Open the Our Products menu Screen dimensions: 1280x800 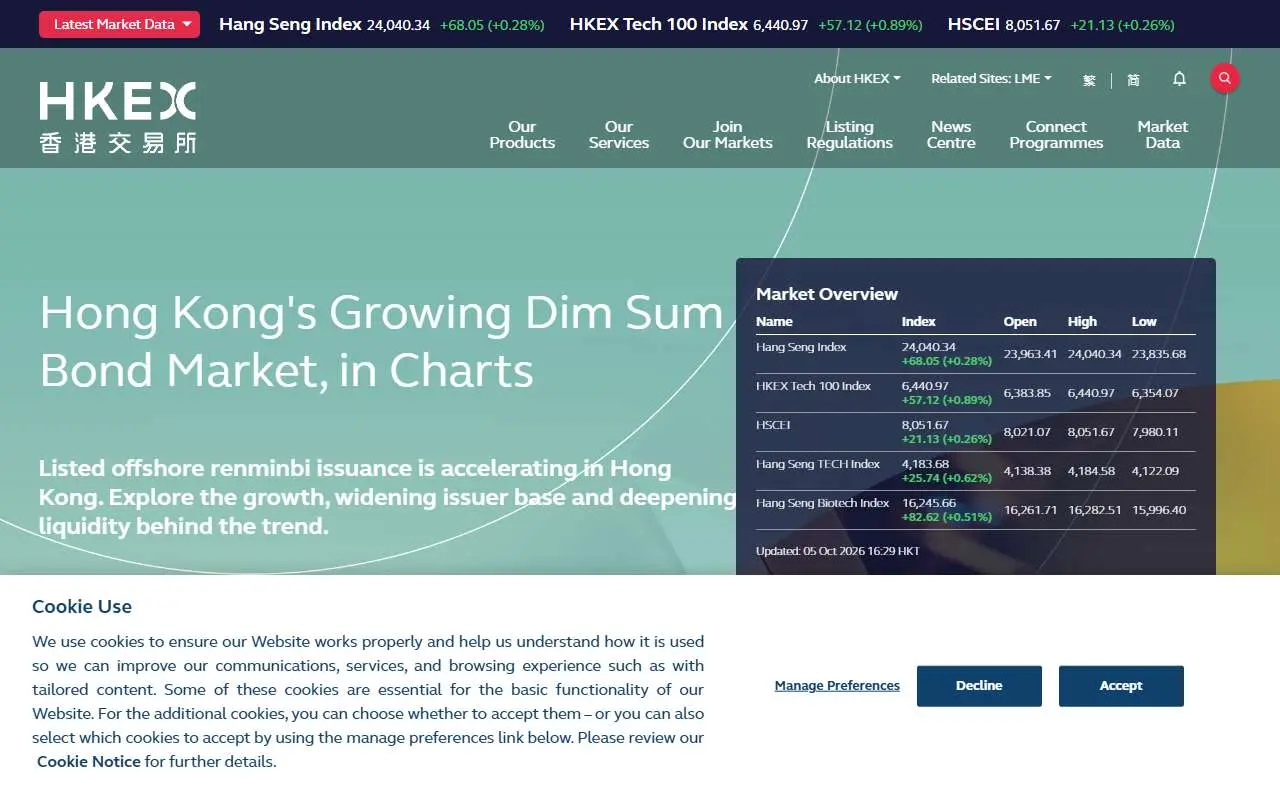522,135
